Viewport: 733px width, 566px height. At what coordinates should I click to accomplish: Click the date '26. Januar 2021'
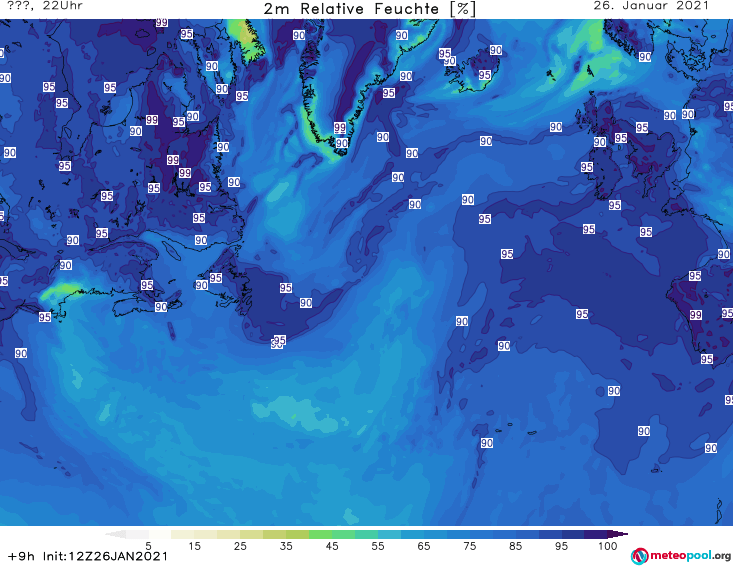coord(651,6)
